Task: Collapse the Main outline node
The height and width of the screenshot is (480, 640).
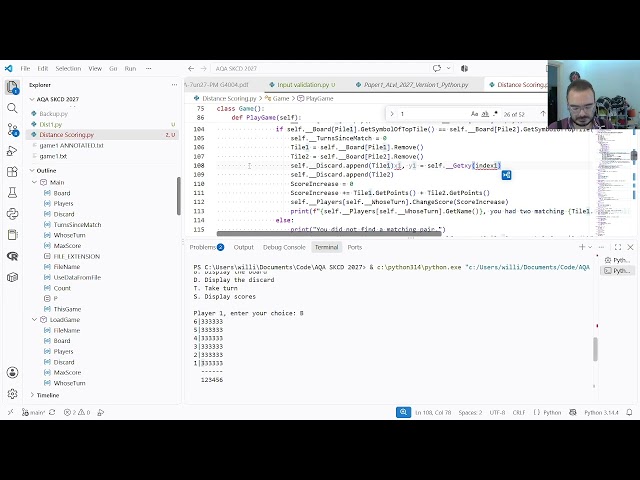Action: [35, 182]
